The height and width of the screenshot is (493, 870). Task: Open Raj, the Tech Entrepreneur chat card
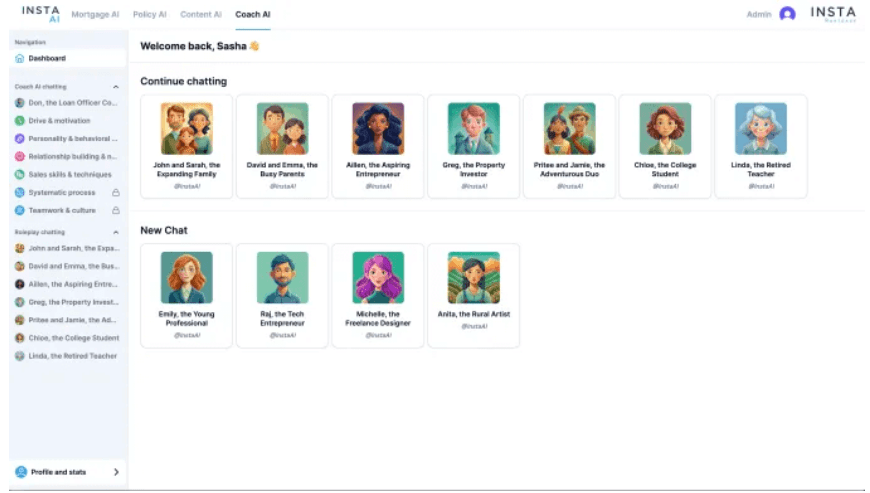pos(282,295)
